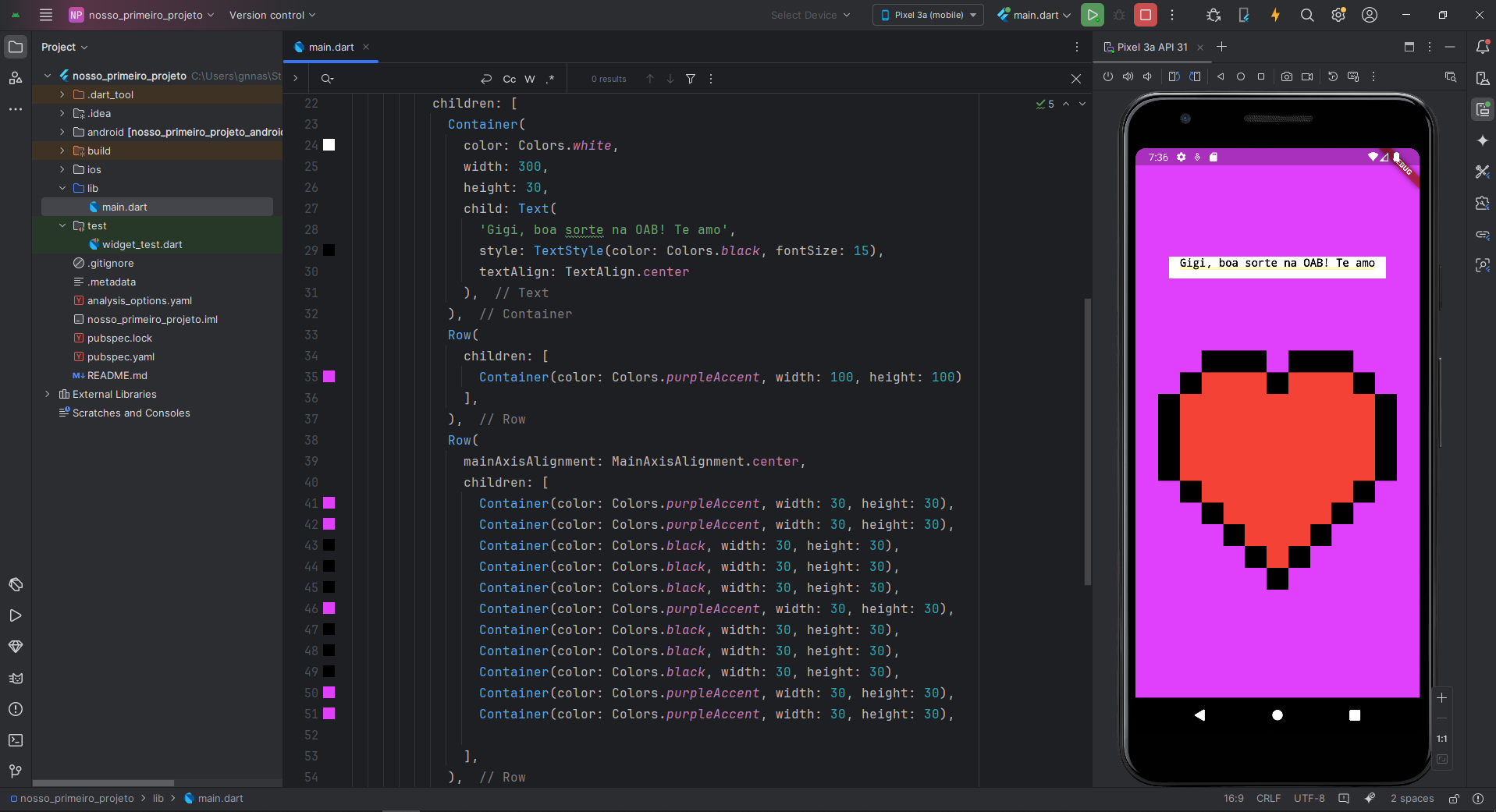Lower emulator volume icon

click(1147, 76)
